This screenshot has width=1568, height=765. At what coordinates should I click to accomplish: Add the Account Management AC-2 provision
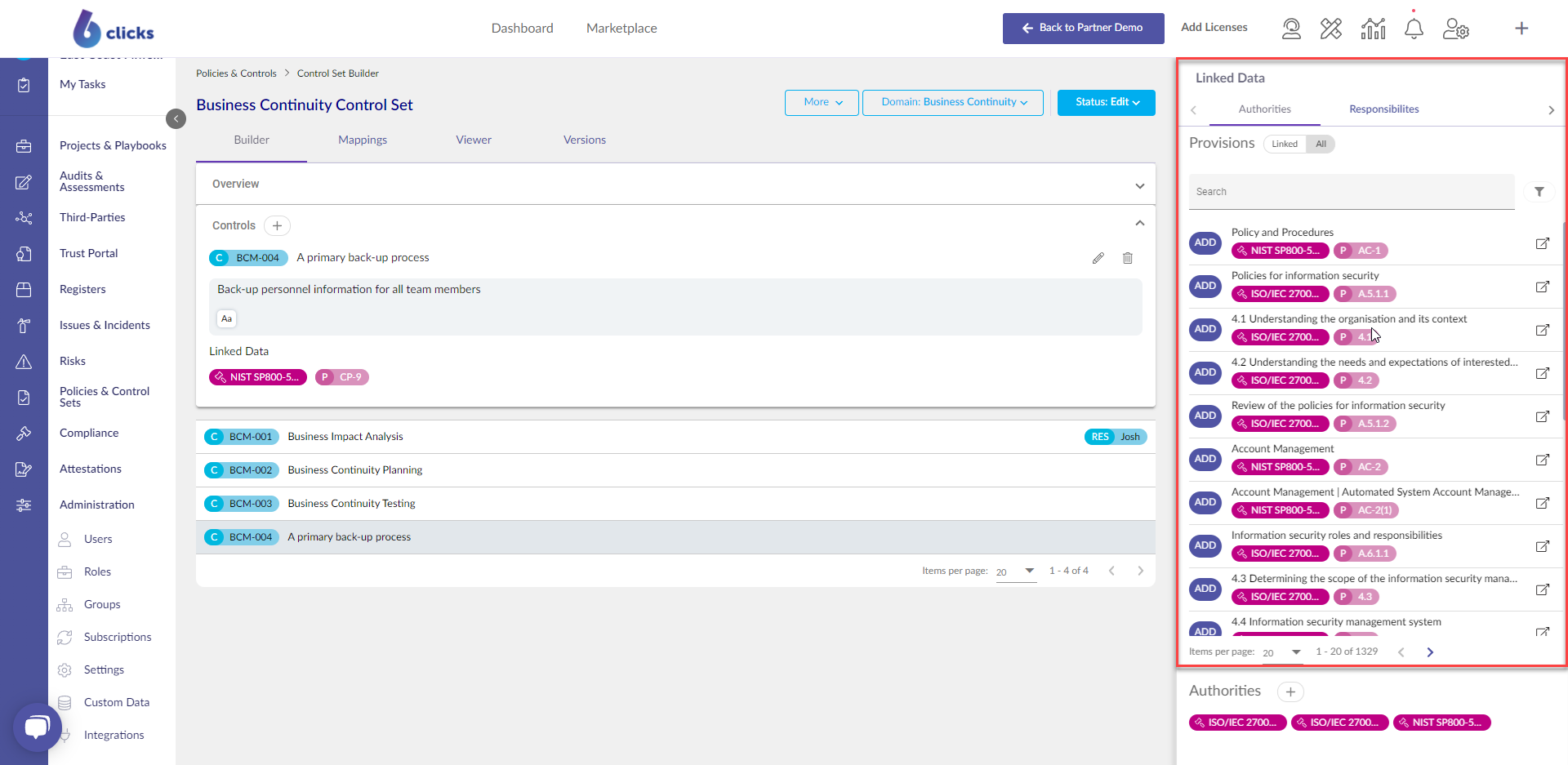click(x=1205, y=460)
